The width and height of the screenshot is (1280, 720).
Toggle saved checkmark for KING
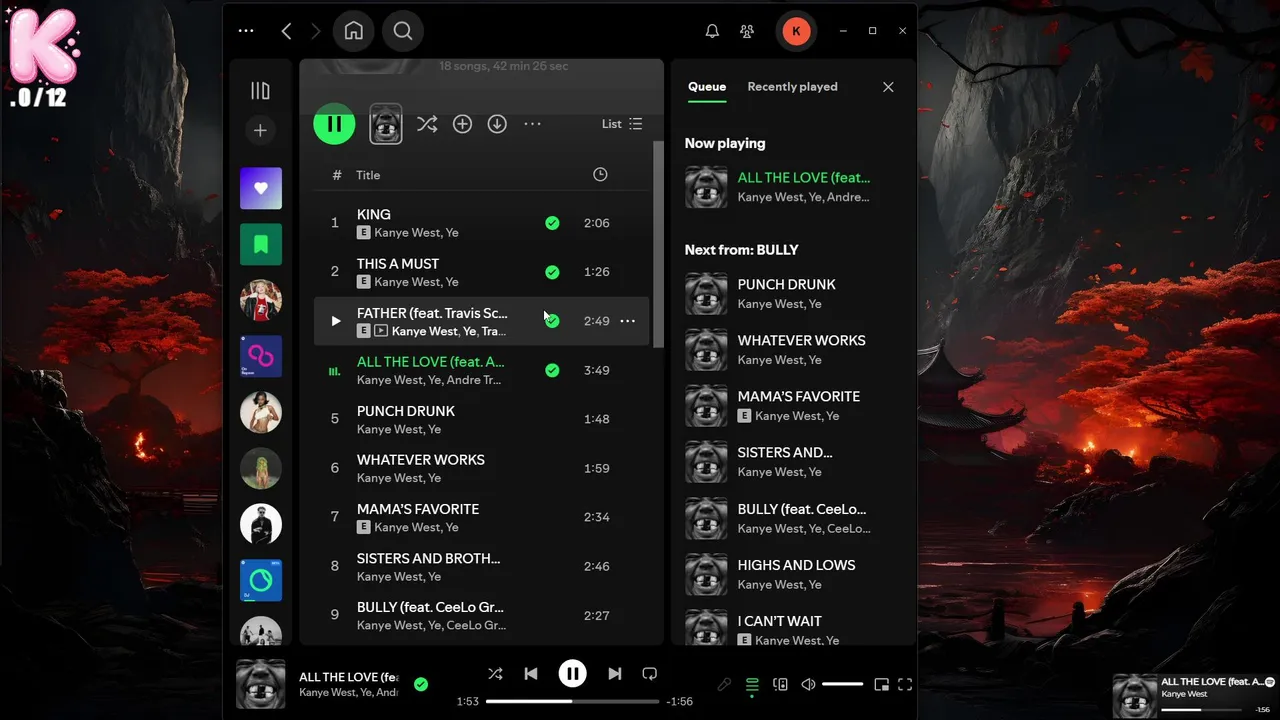click(x=552, y=223)
